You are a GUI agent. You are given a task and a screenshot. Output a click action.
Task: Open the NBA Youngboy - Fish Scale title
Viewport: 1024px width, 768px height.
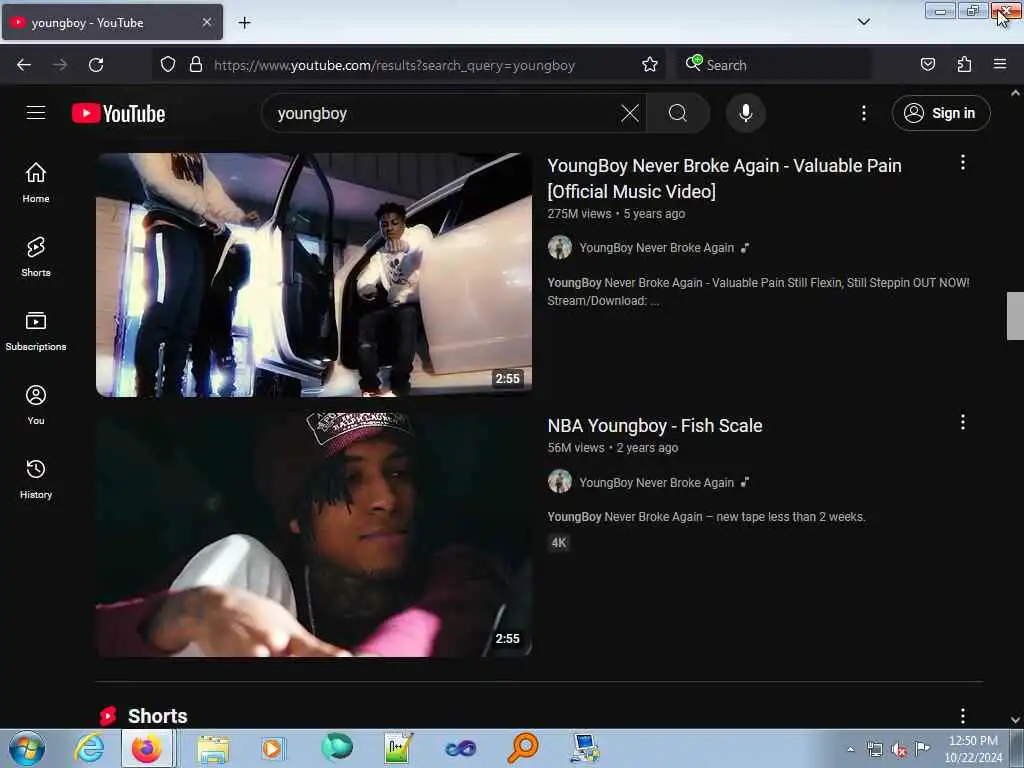click(x=655, y=426)
